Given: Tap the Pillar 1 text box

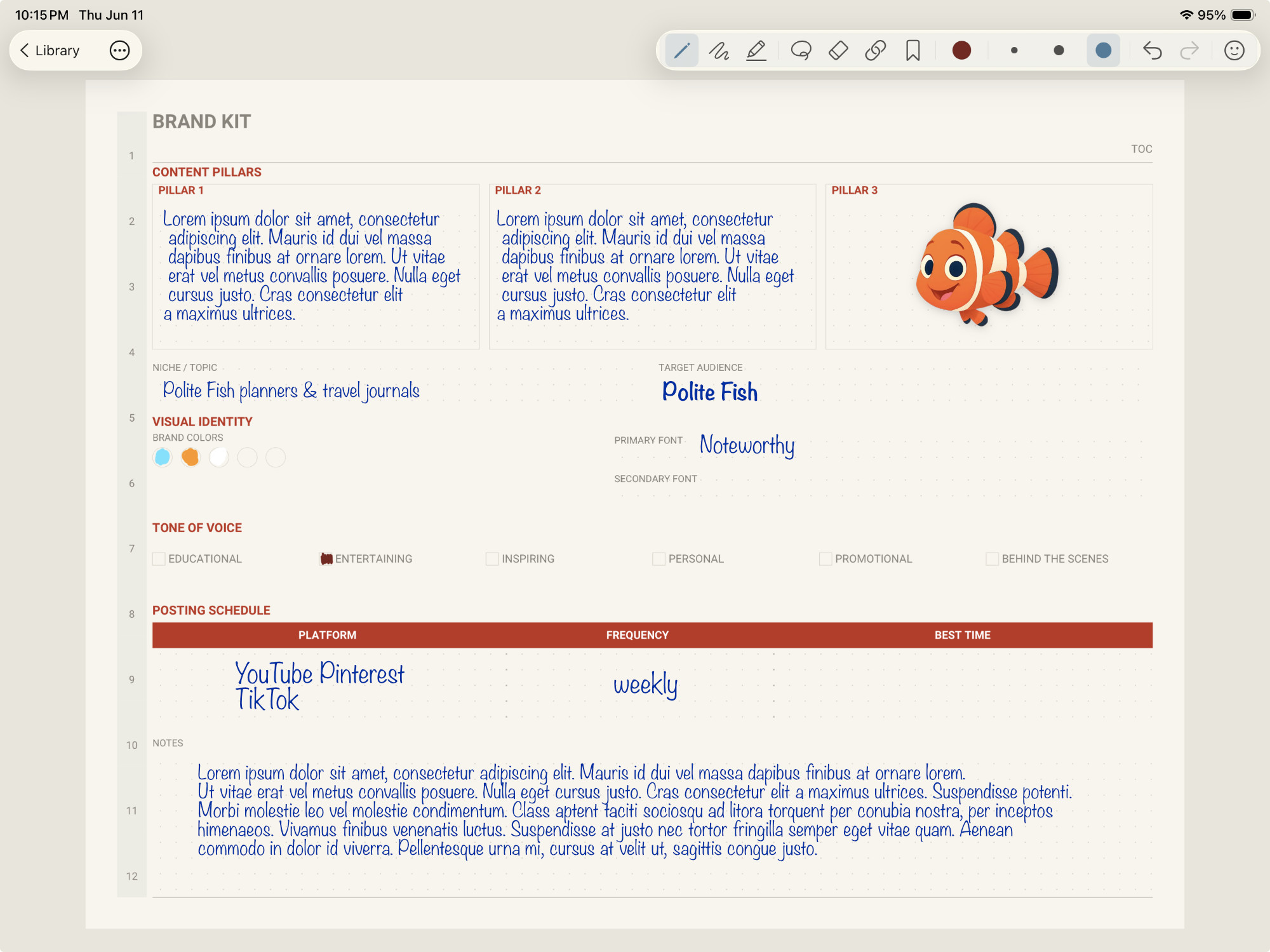Looking at the screenshot, I should (316, 267).
